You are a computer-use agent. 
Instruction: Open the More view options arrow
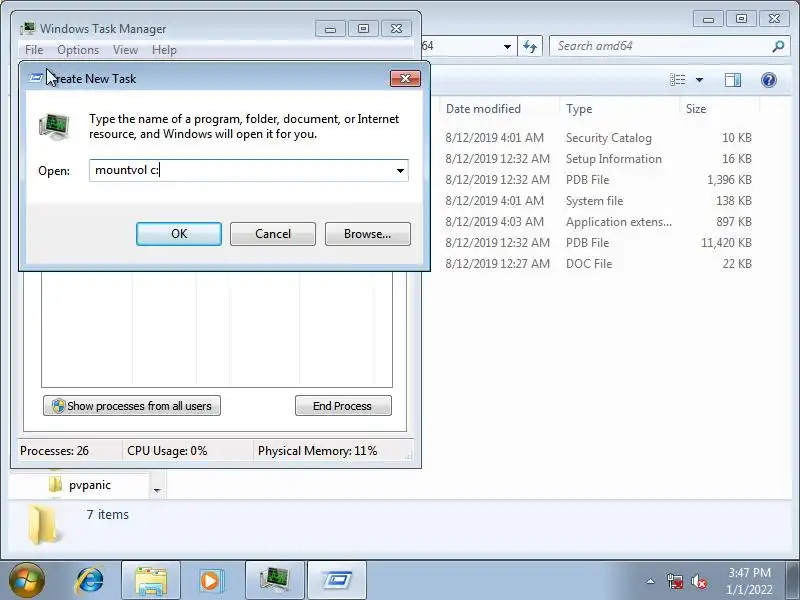(699, 80)
